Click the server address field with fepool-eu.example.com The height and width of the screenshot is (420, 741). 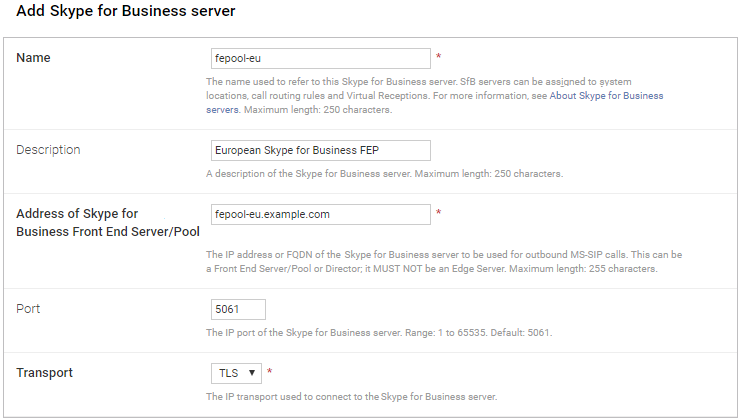[x=320, y=214]
